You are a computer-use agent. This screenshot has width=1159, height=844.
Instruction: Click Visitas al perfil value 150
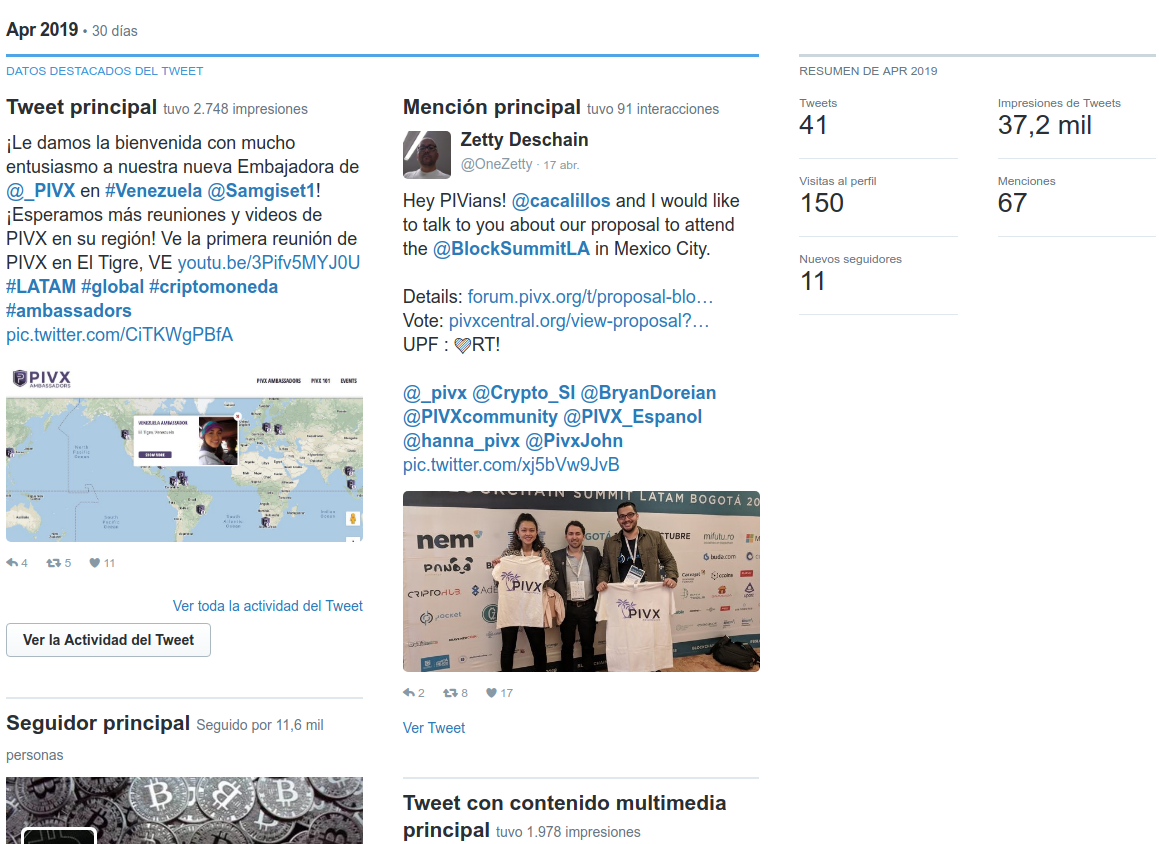(x=821, y=203)
